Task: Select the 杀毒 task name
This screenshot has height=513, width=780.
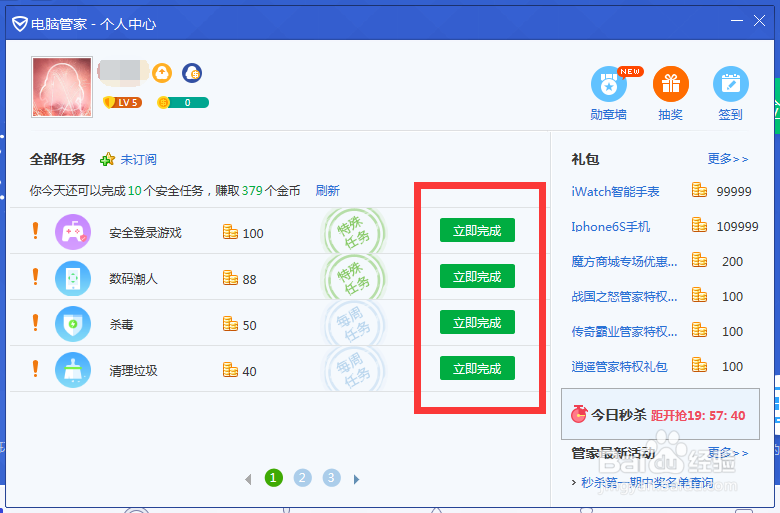Action: (x=121, y=325)
